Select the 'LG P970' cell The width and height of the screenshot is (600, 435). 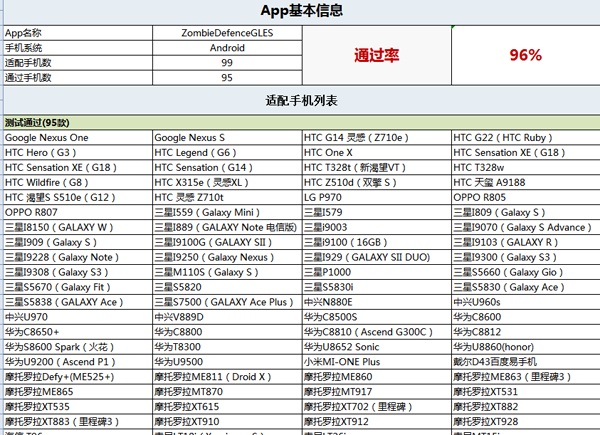pyautogui.click(x=377, y=197)
